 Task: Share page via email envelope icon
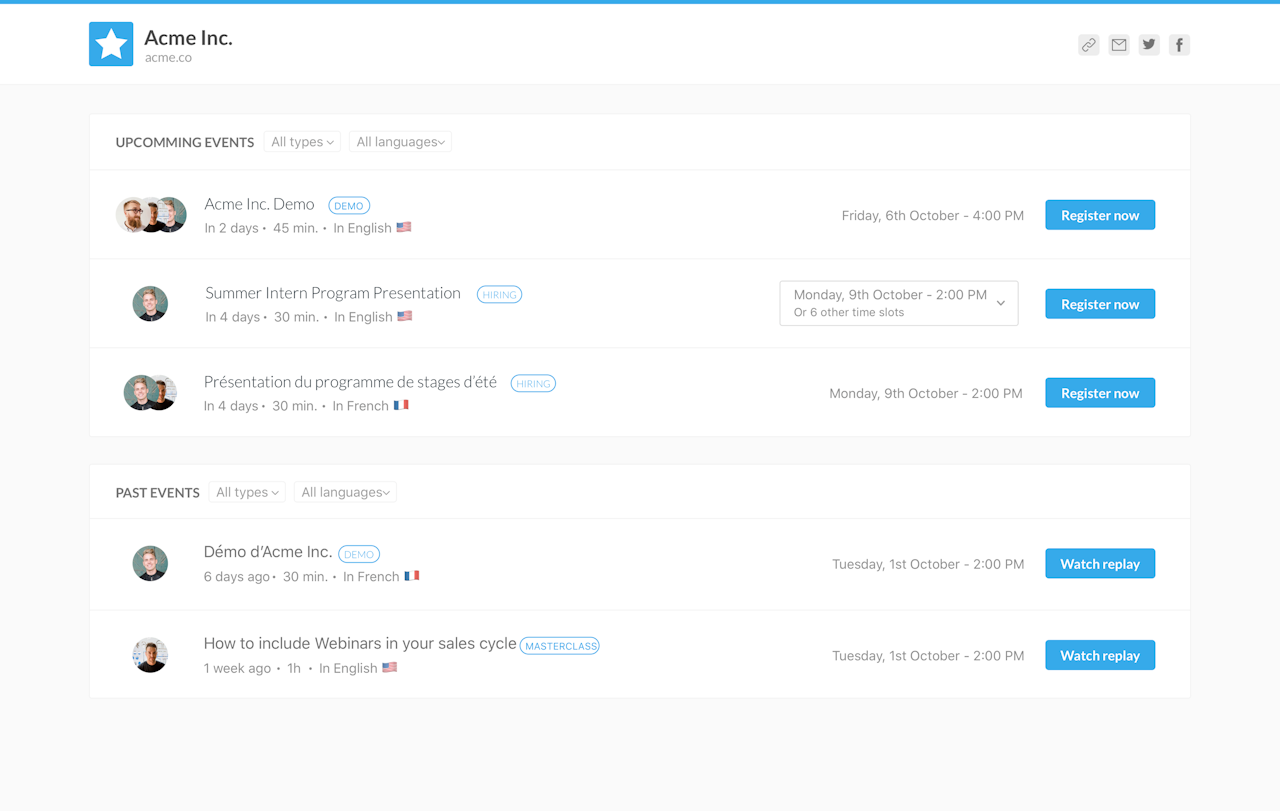click(1118, 45)
